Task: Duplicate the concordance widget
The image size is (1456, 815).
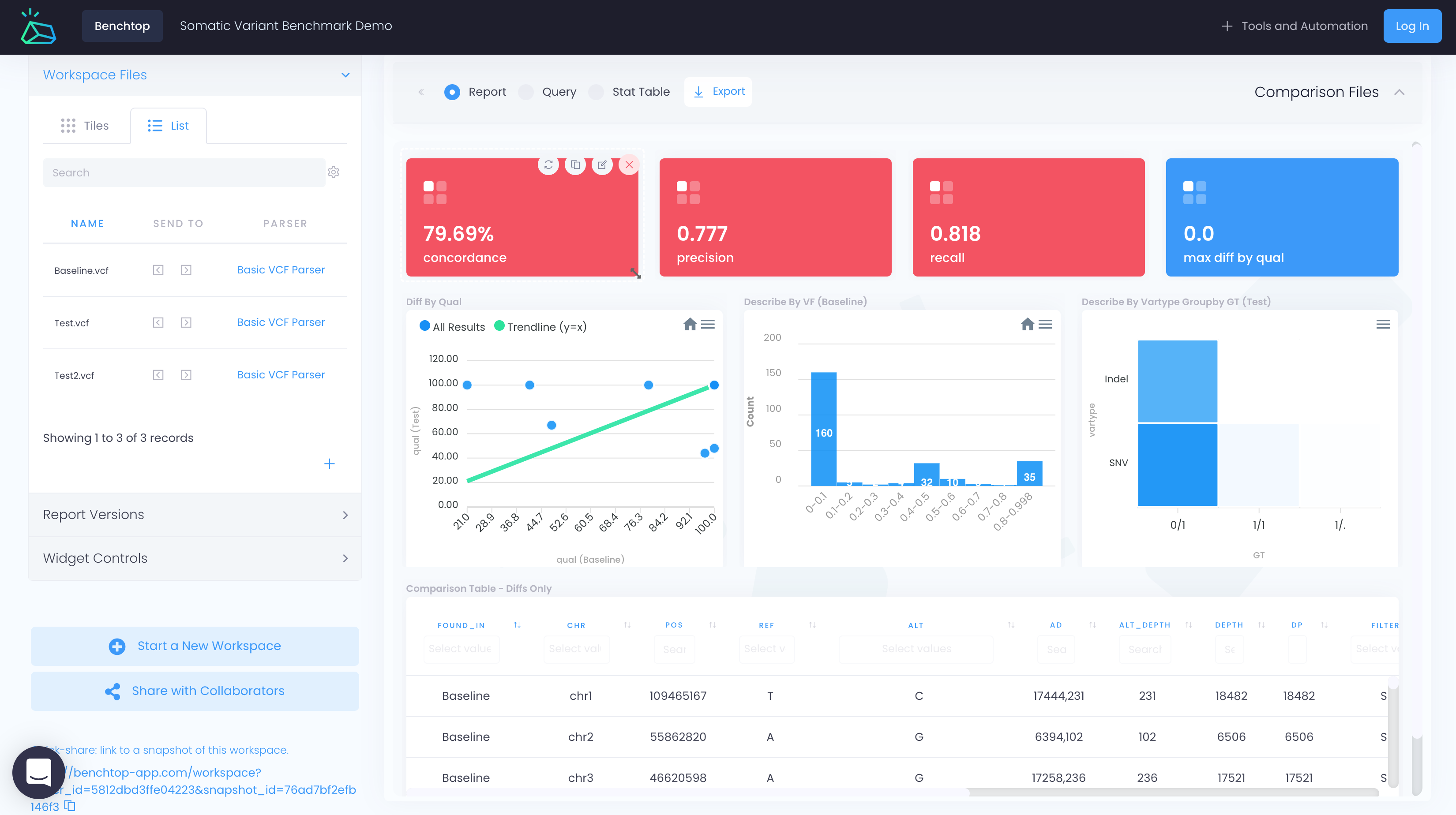Action: click(575, 165)
